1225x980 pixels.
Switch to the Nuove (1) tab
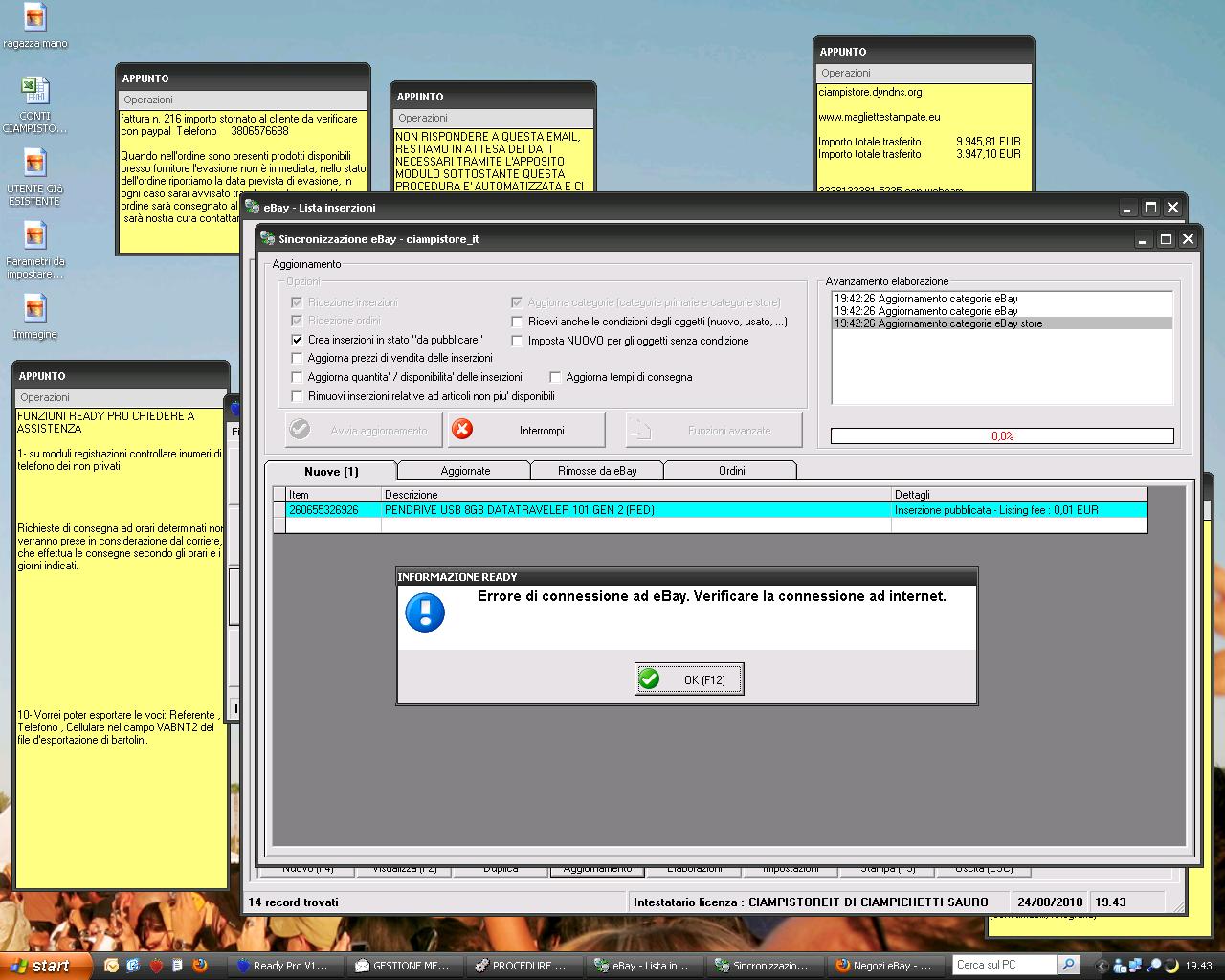click(331, 471)
